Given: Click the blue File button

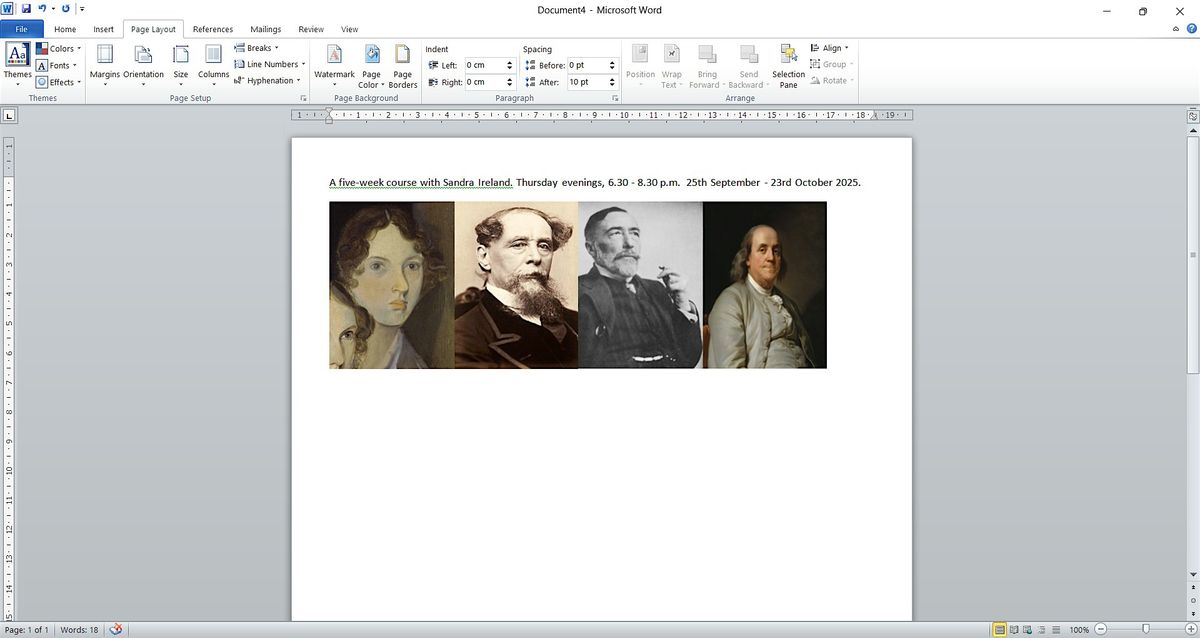Looking at the screenshot, I should 22,30.
